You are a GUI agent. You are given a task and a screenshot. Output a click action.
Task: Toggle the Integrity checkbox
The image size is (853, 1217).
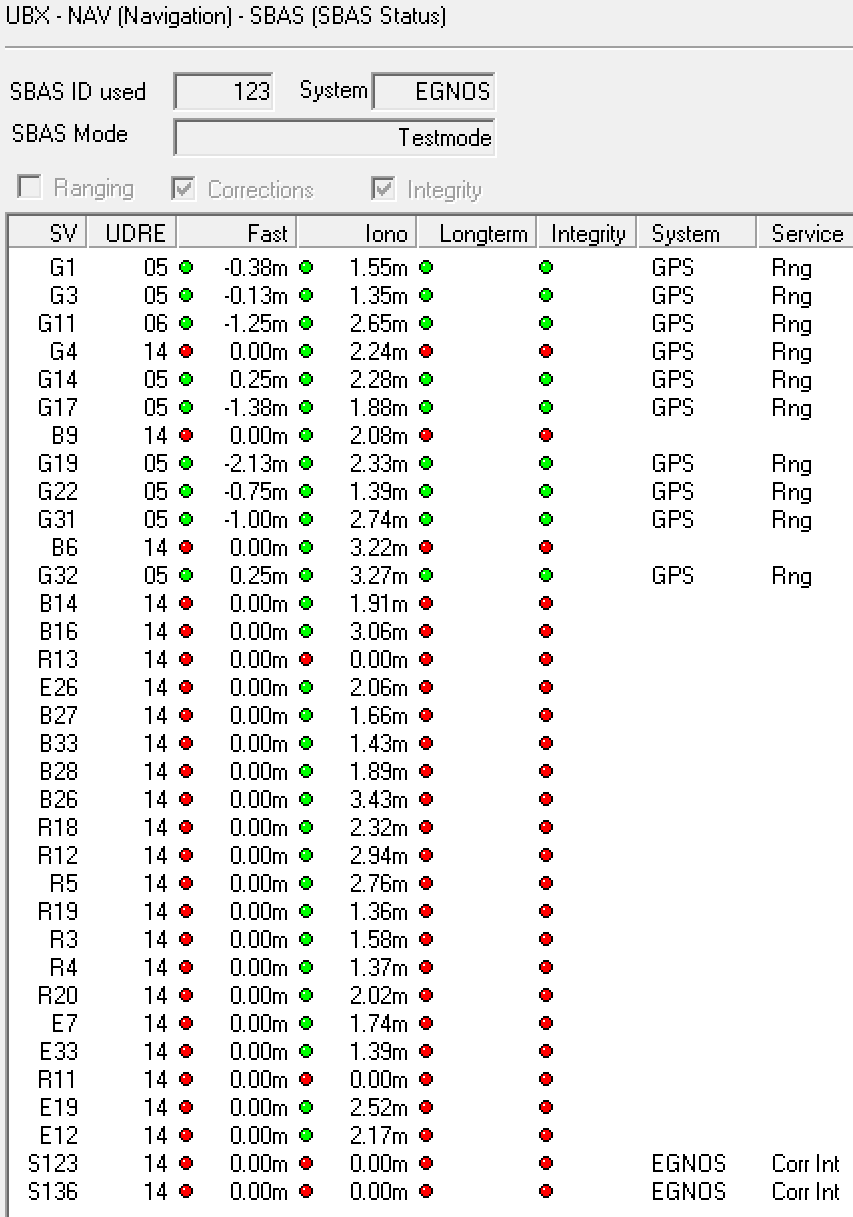coord(382,188)
